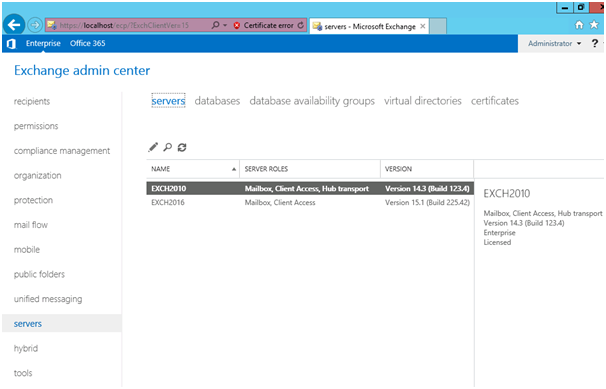This screenshot has width=606, height=389.
Task: Click 'Version 14.3 (Build 123.4)' table cell
Action: click(427, 189)
